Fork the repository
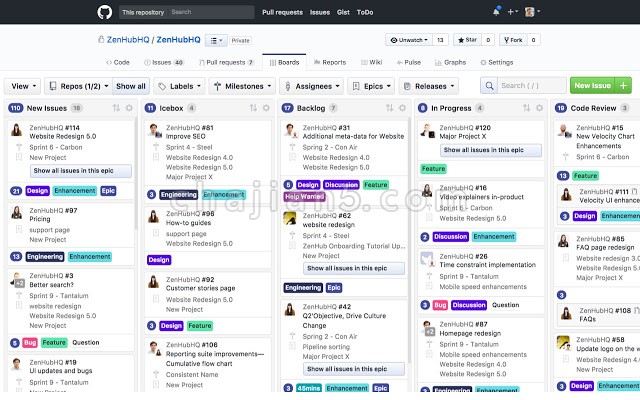The width and height of the screenshot is (640, 400). click(513, 40)
